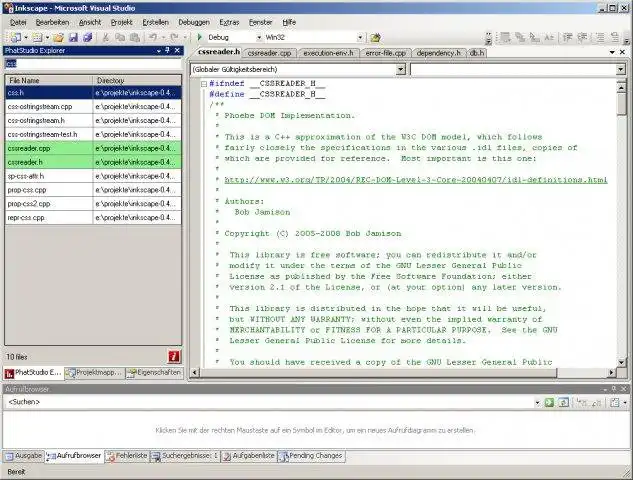
Task: Open the Ansicht menu
Action: (x=90, y=23)
